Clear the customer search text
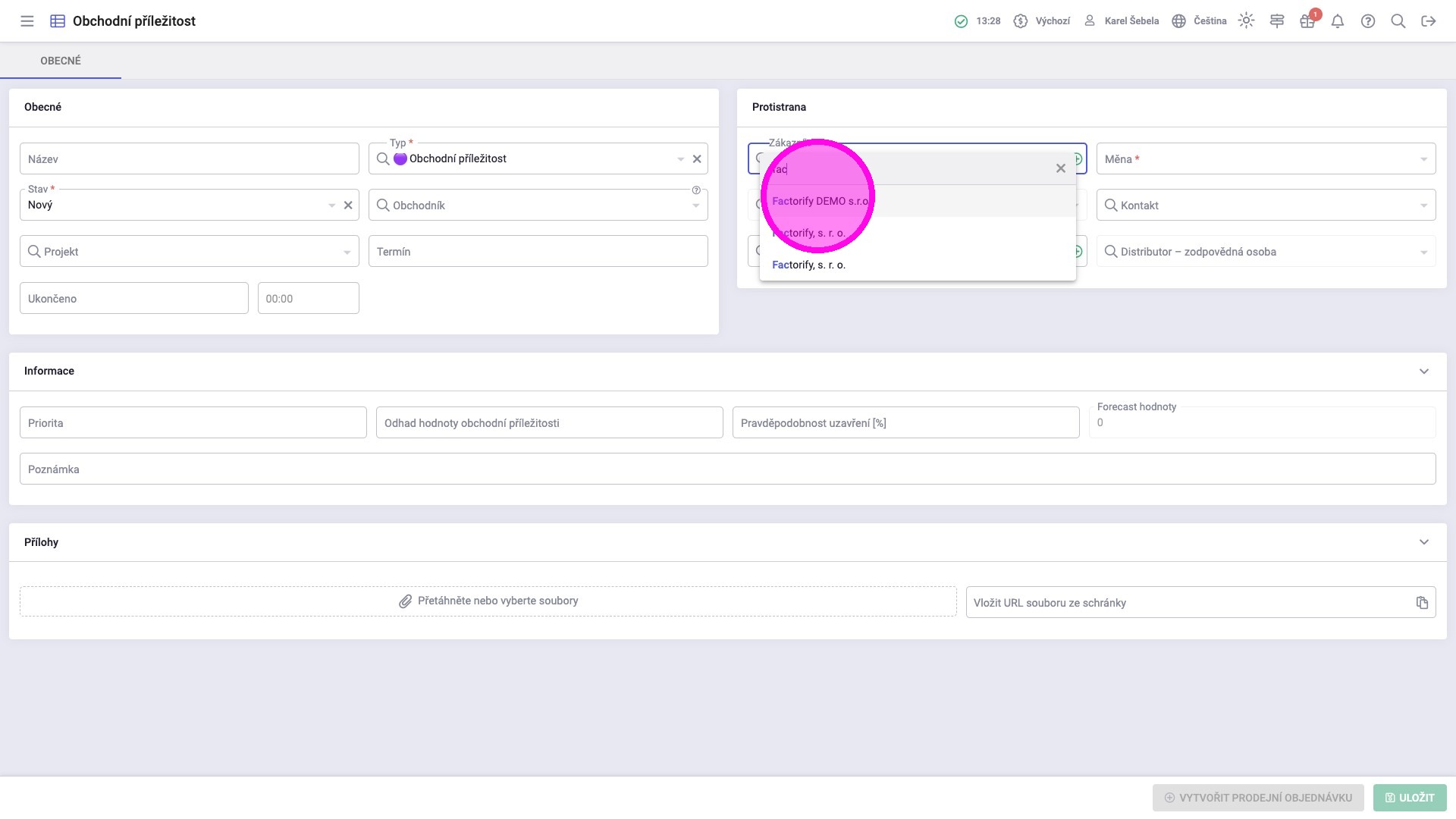1456x819 pixels. point(1061,168)
